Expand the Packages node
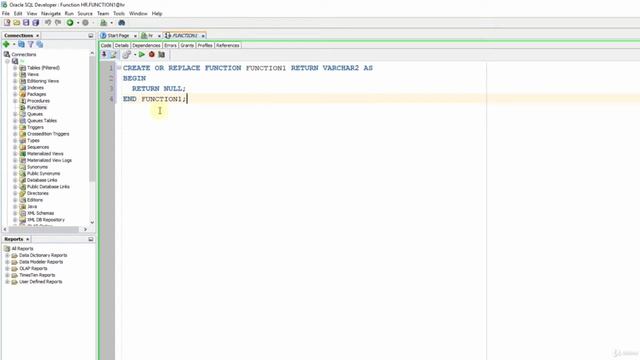Image resolution: width=640 pixels, height=360 pixels. tap(15, 94)
